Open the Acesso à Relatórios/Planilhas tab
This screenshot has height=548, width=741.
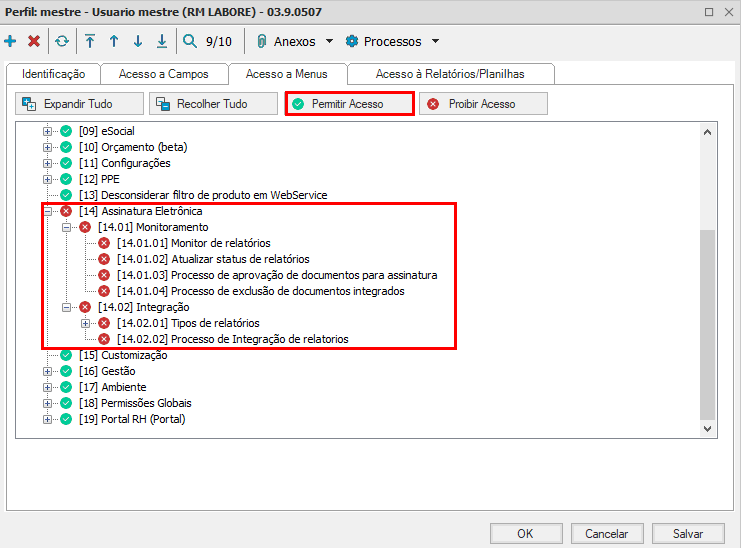450,74
